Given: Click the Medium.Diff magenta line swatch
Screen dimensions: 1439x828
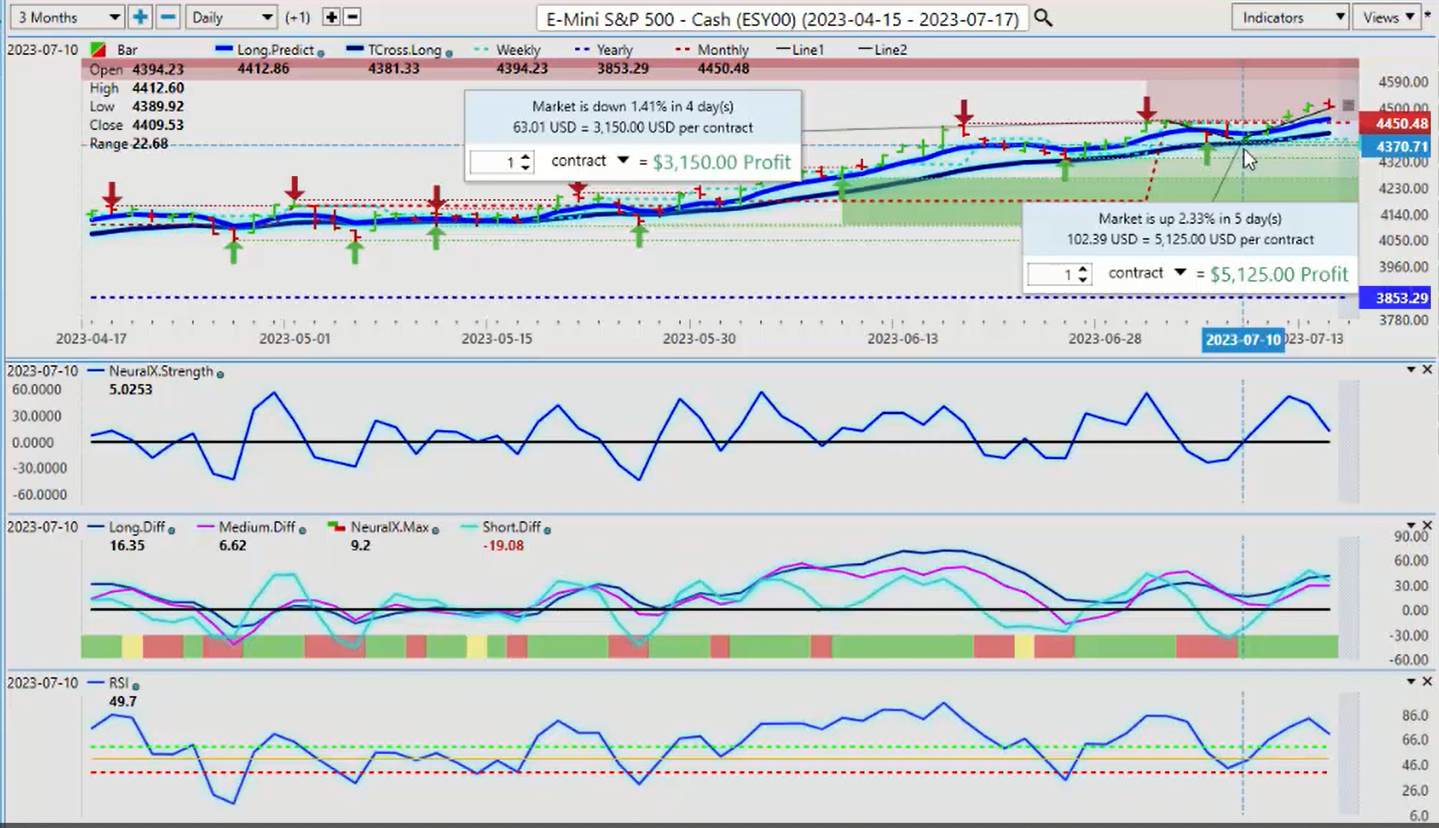Looking at the screenshot, I should tap(207, 527).
